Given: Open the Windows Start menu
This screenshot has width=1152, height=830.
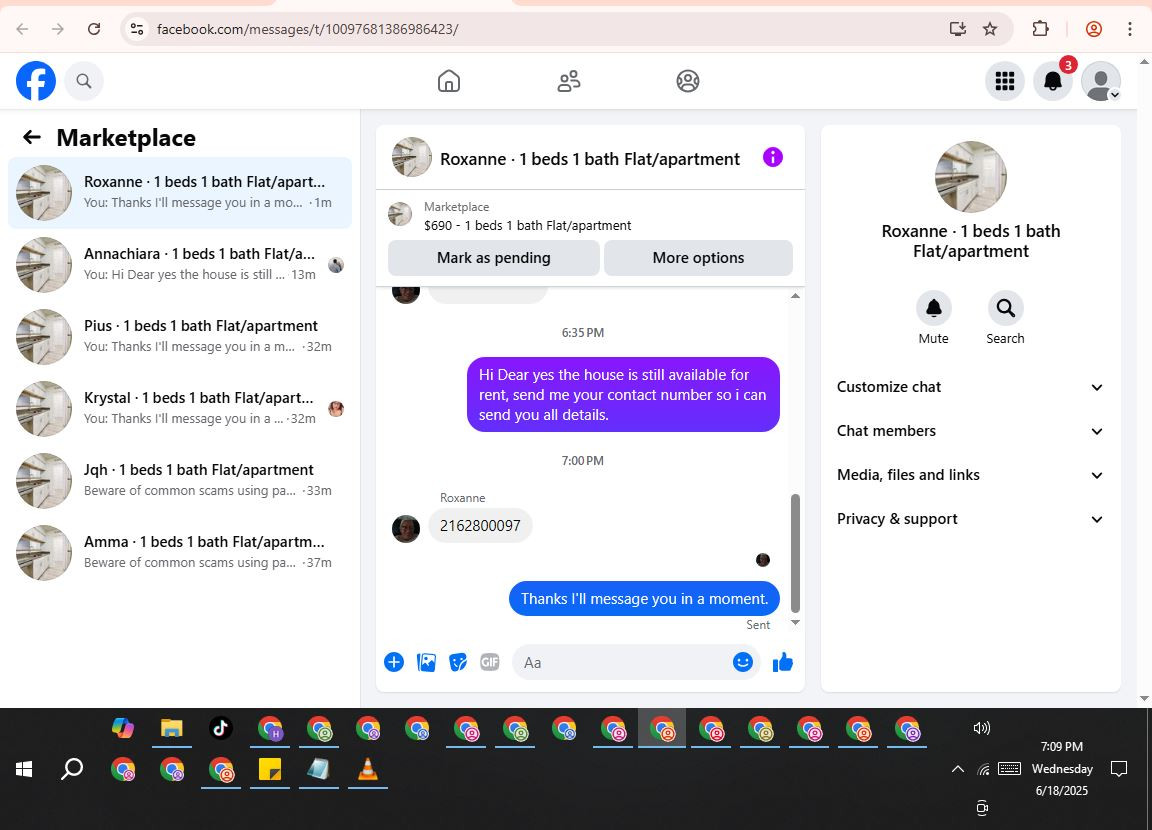Looking at the screenshot, I should (x=24, y=769).
